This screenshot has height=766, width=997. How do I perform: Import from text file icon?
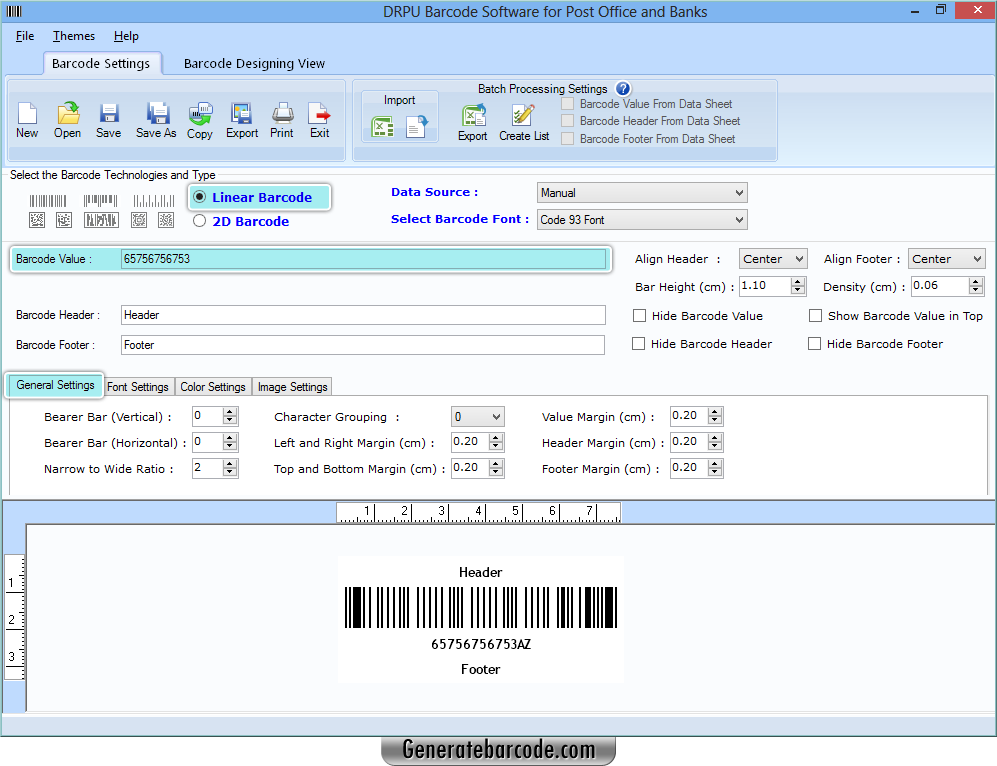pos(417,127)
